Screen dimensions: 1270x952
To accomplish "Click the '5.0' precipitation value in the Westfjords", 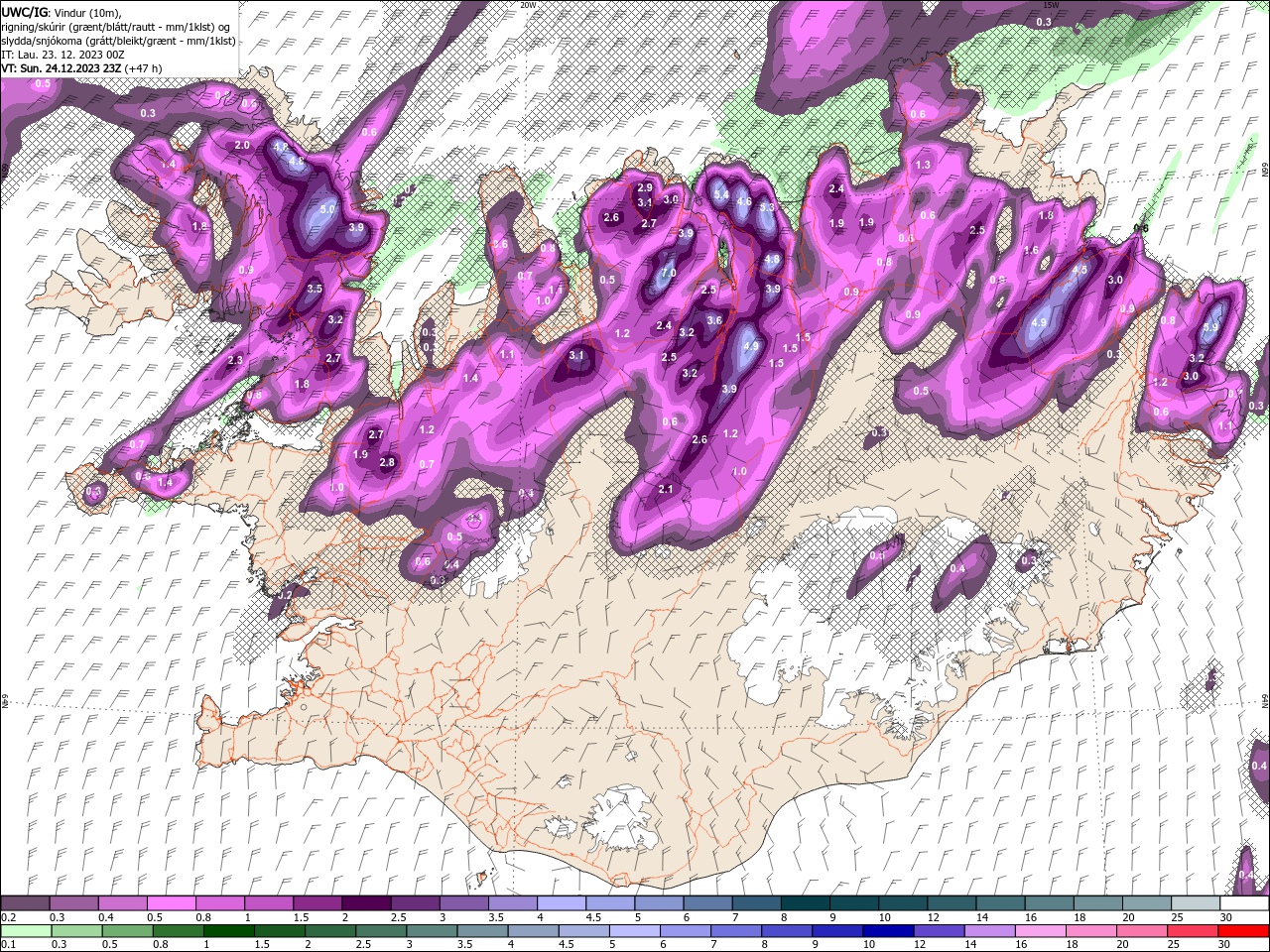I will point(326,209).
